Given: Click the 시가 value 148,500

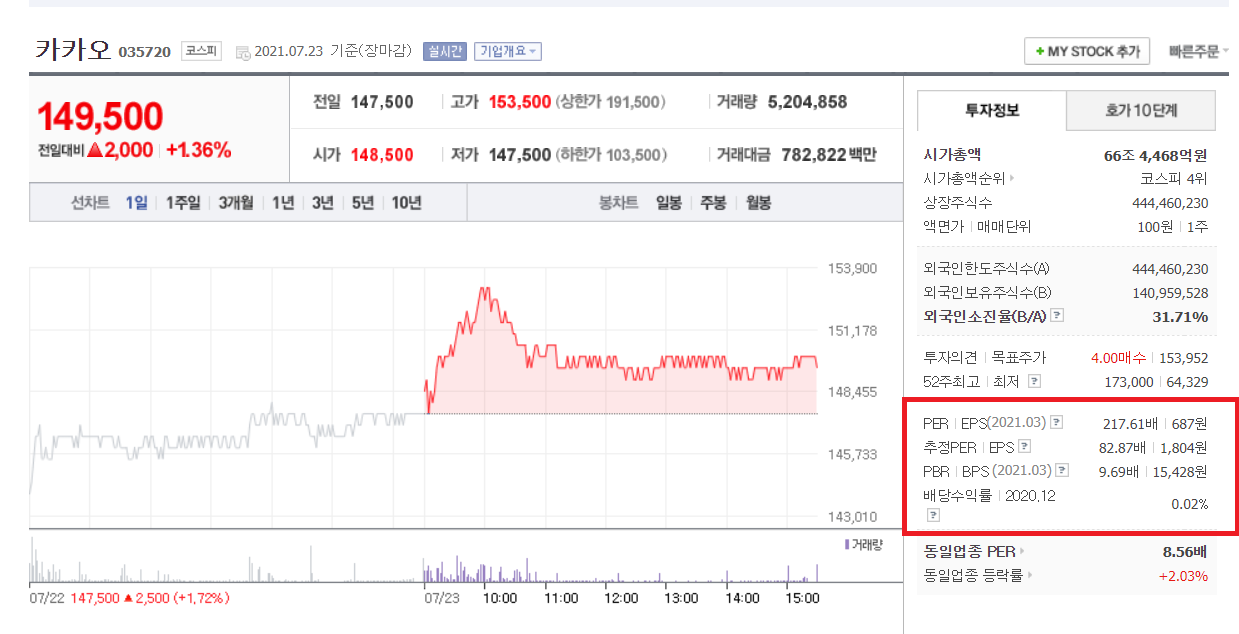Looking at the screenshot, I should click(382, 155).
